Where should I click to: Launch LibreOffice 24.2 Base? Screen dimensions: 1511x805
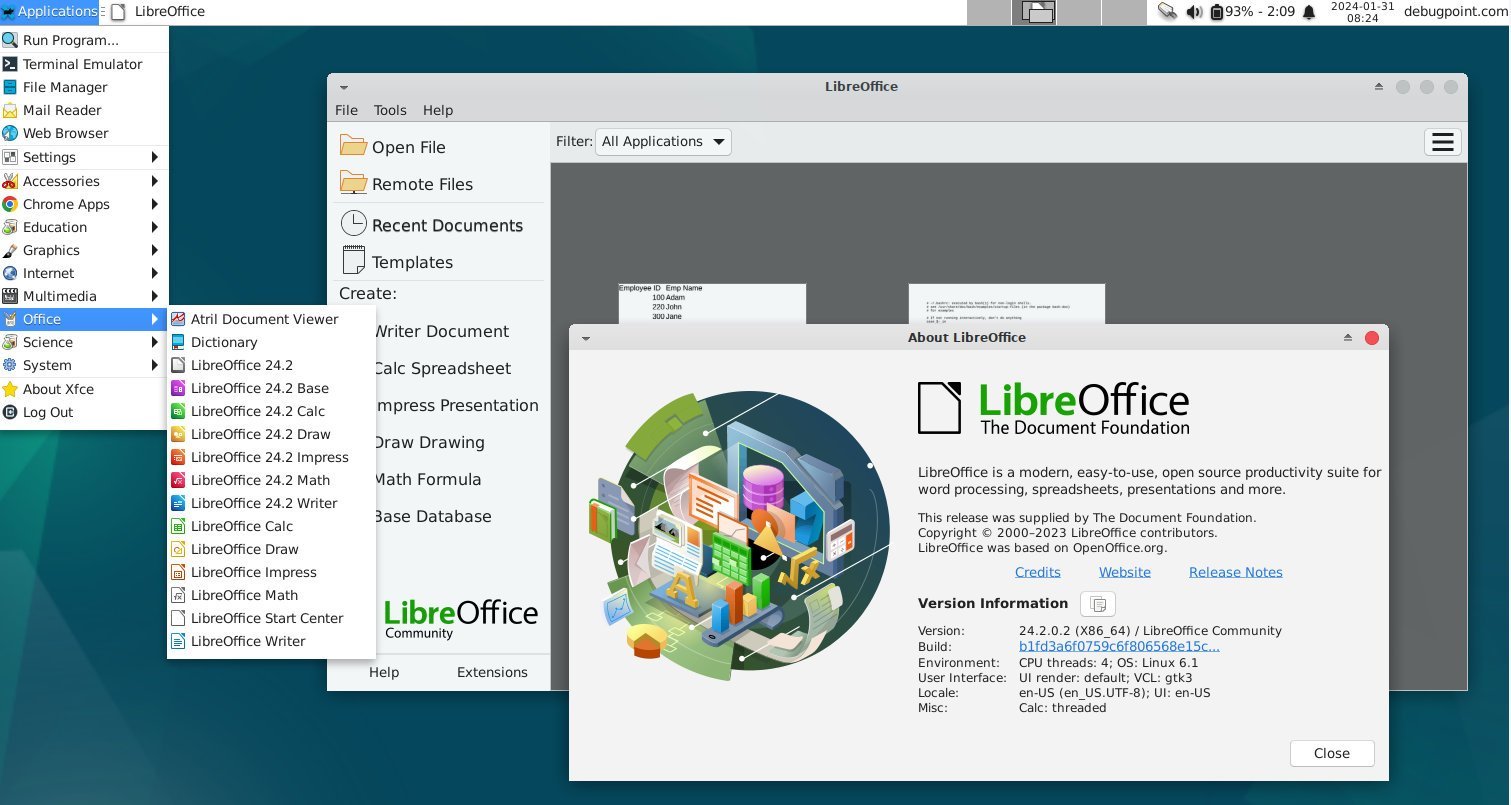click(271, 388)
